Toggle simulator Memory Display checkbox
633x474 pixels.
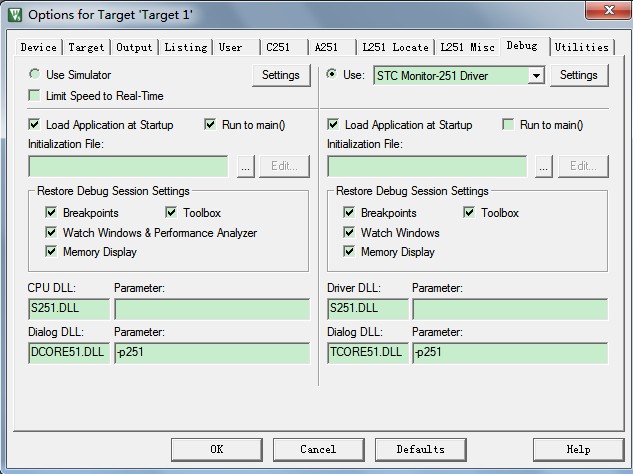point(51,252)
